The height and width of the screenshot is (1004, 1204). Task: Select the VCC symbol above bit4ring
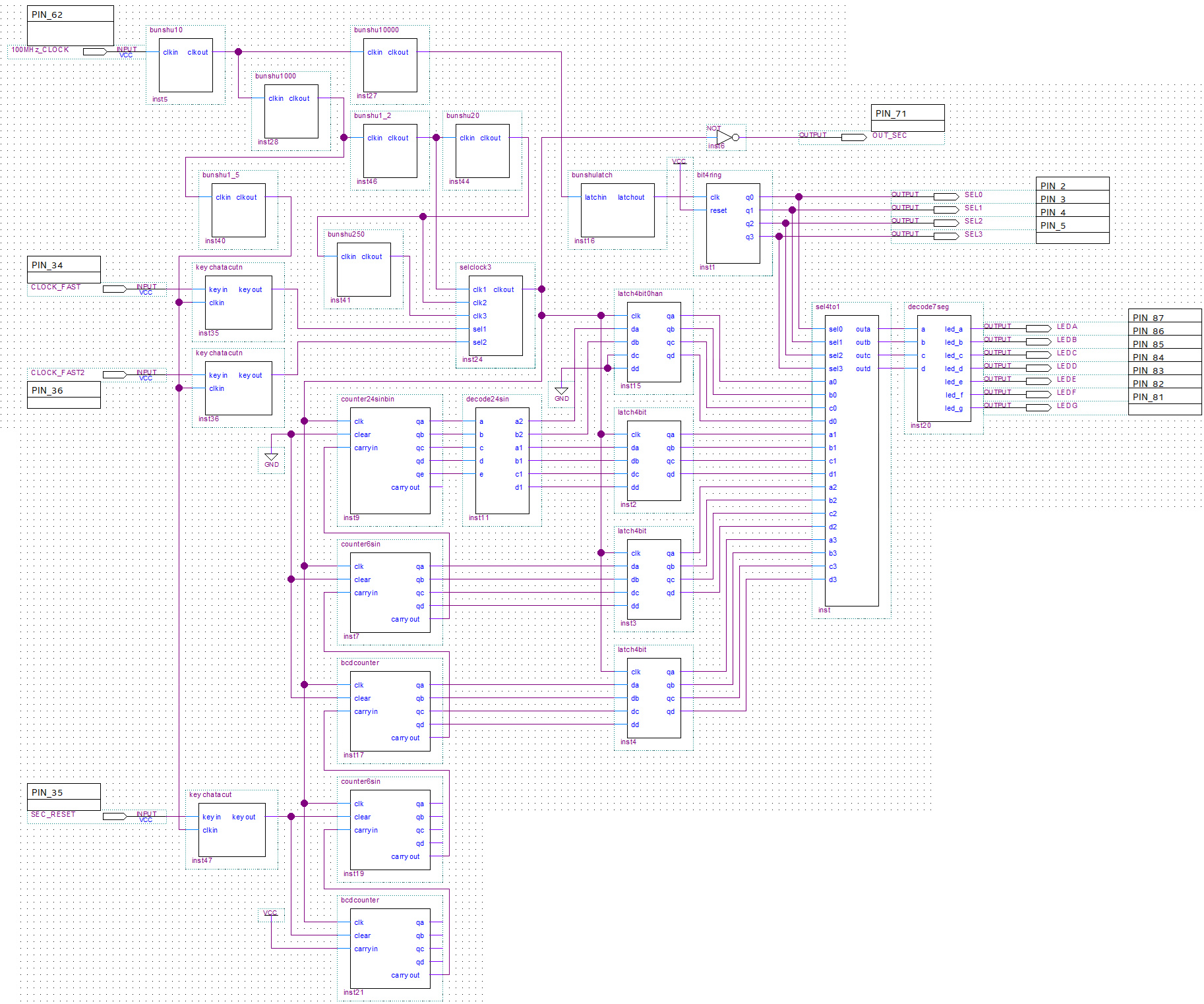click(679, 162)
